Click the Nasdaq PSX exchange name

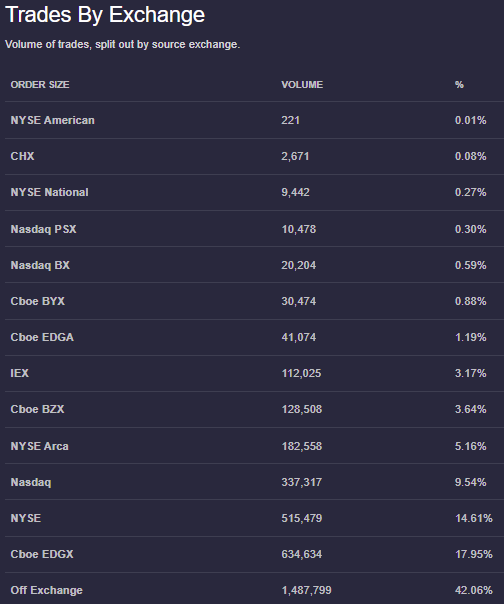pos(44,229)
